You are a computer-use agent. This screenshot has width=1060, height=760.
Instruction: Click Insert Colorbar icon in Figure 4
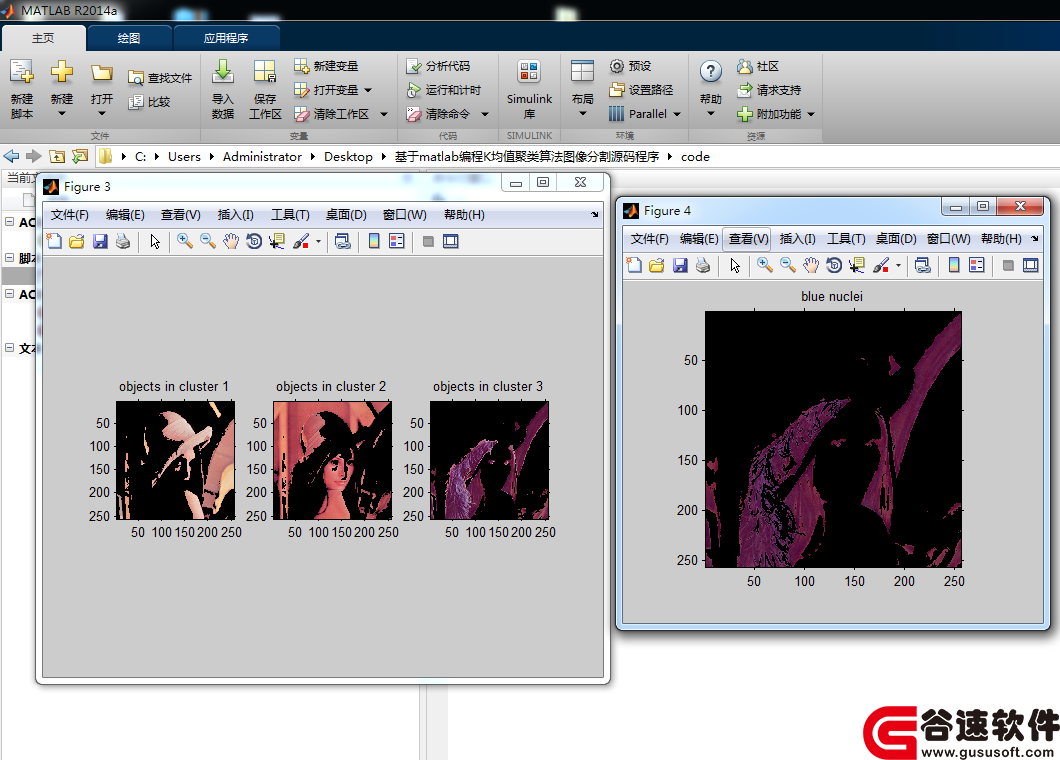pyautogui.click(x=954, y=266)
